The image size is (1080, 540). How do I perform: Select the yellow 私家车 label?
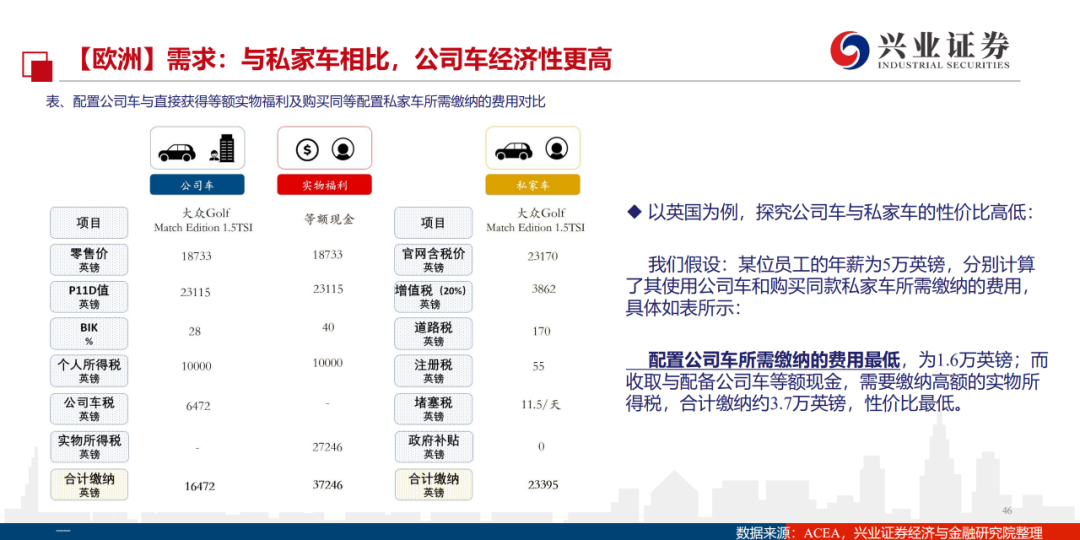[x=532, y=185]
